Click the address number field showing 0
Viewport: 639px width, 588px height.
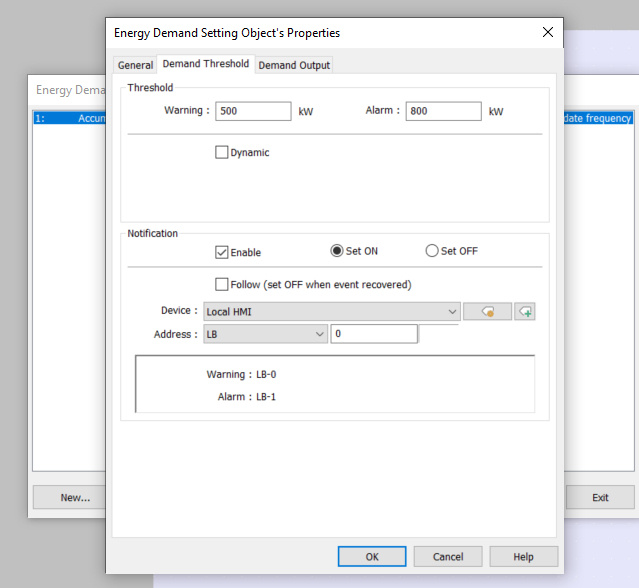click(x=374, y=334)
